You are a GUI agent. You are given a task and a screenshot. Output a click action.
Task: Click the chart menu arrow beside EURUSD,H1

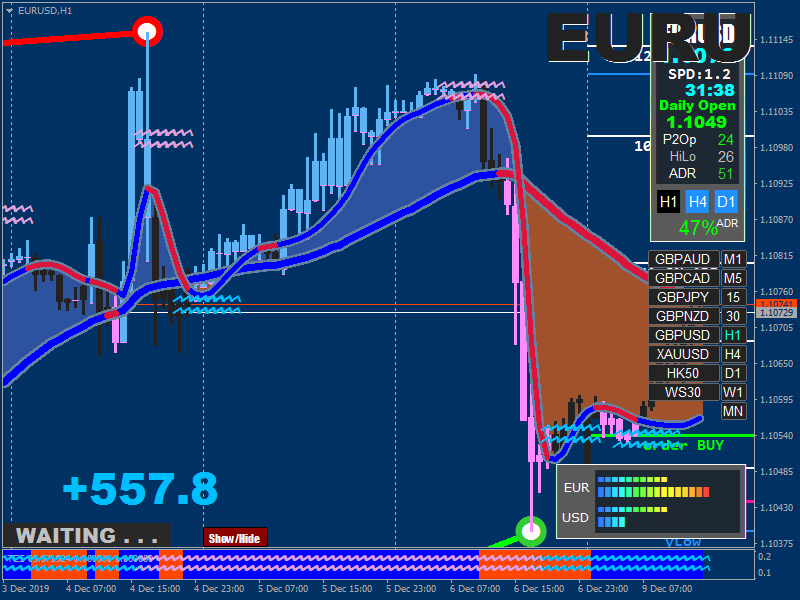9,11
